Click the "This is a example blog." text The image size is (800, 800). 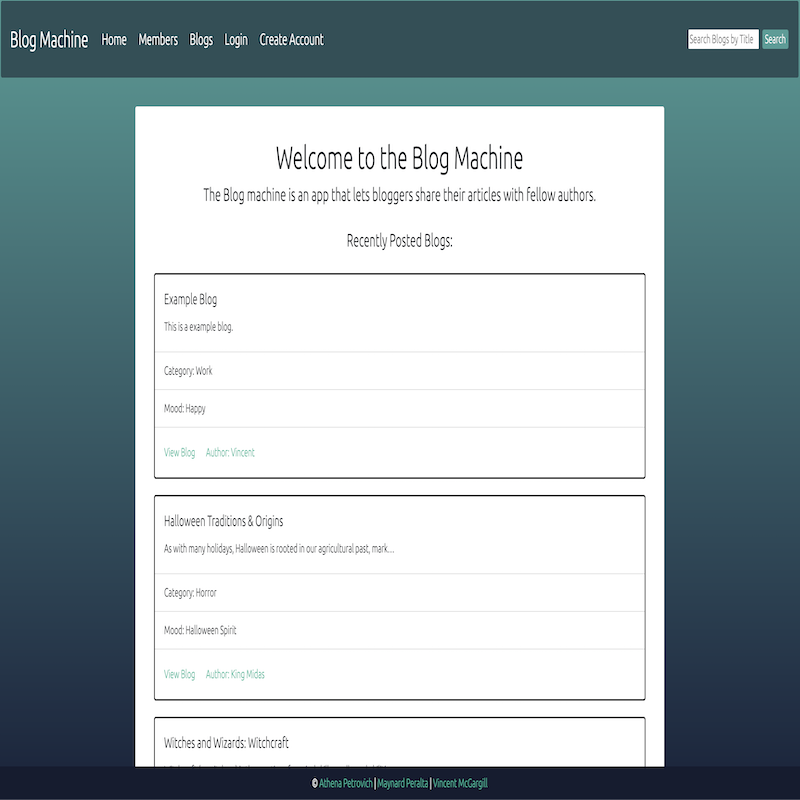coord(198,327)
